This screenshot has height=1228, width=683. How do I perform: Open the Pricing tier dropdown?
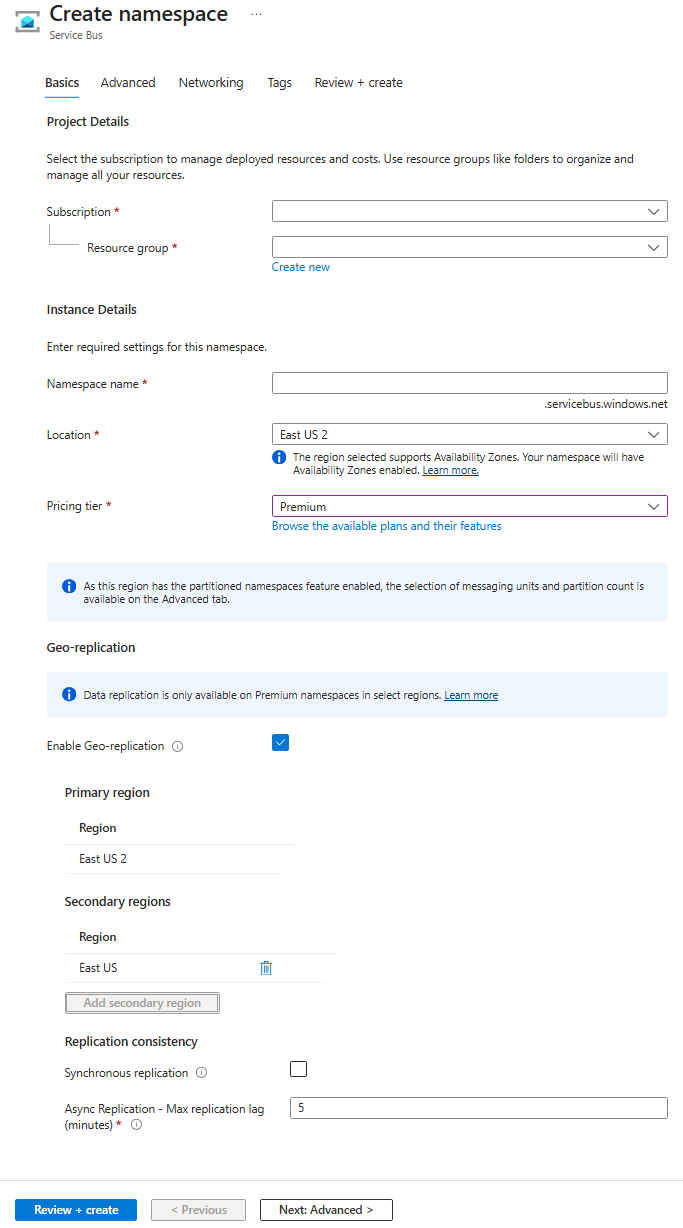(x=469, y=506)
